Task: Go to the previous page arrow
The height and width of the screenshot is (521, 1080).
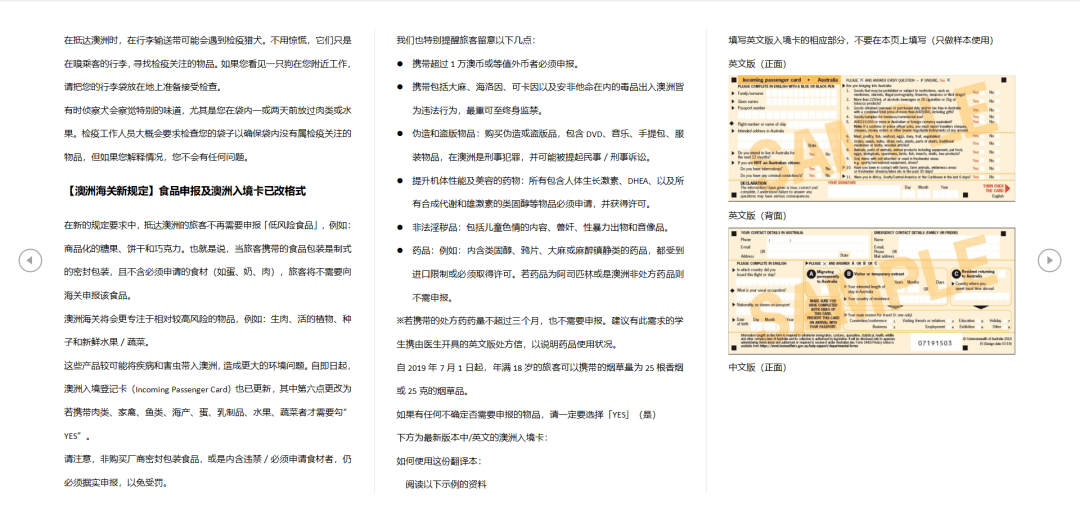Action: pos(30,260)
